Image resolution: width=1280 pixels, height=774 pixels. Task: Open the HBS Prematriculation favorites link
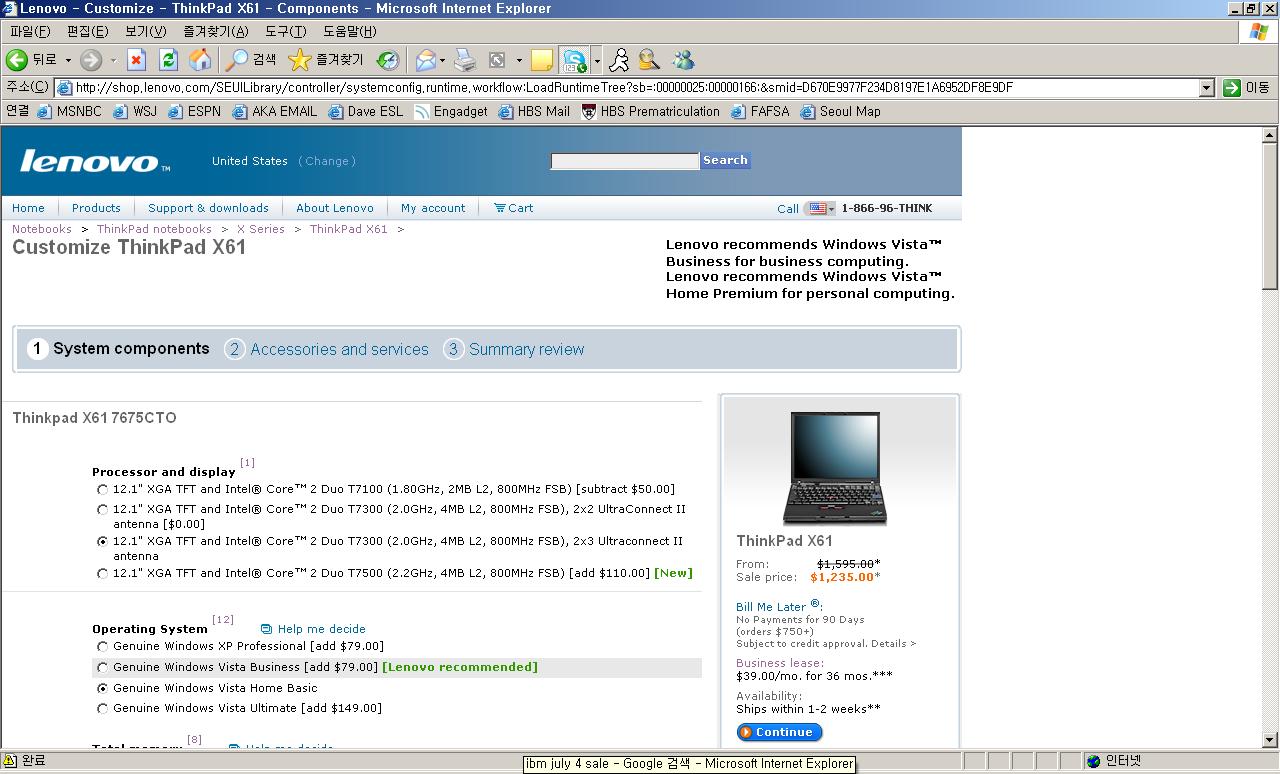[x=651, y=111]
